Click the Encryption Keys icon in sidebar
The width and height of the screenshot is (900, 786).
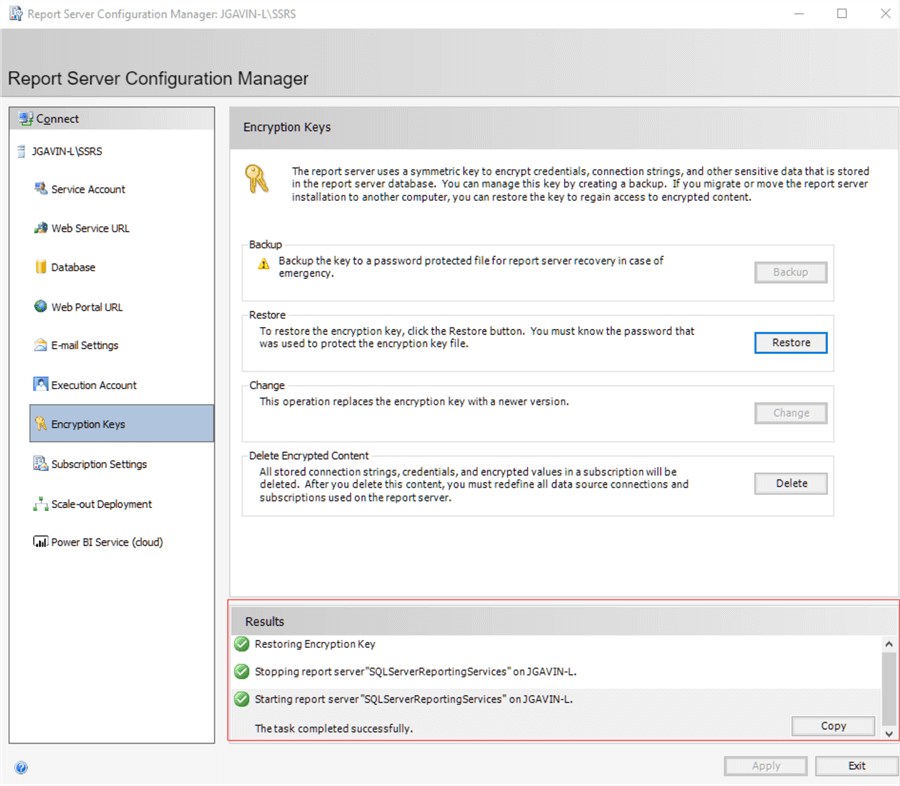pos(40,424)
